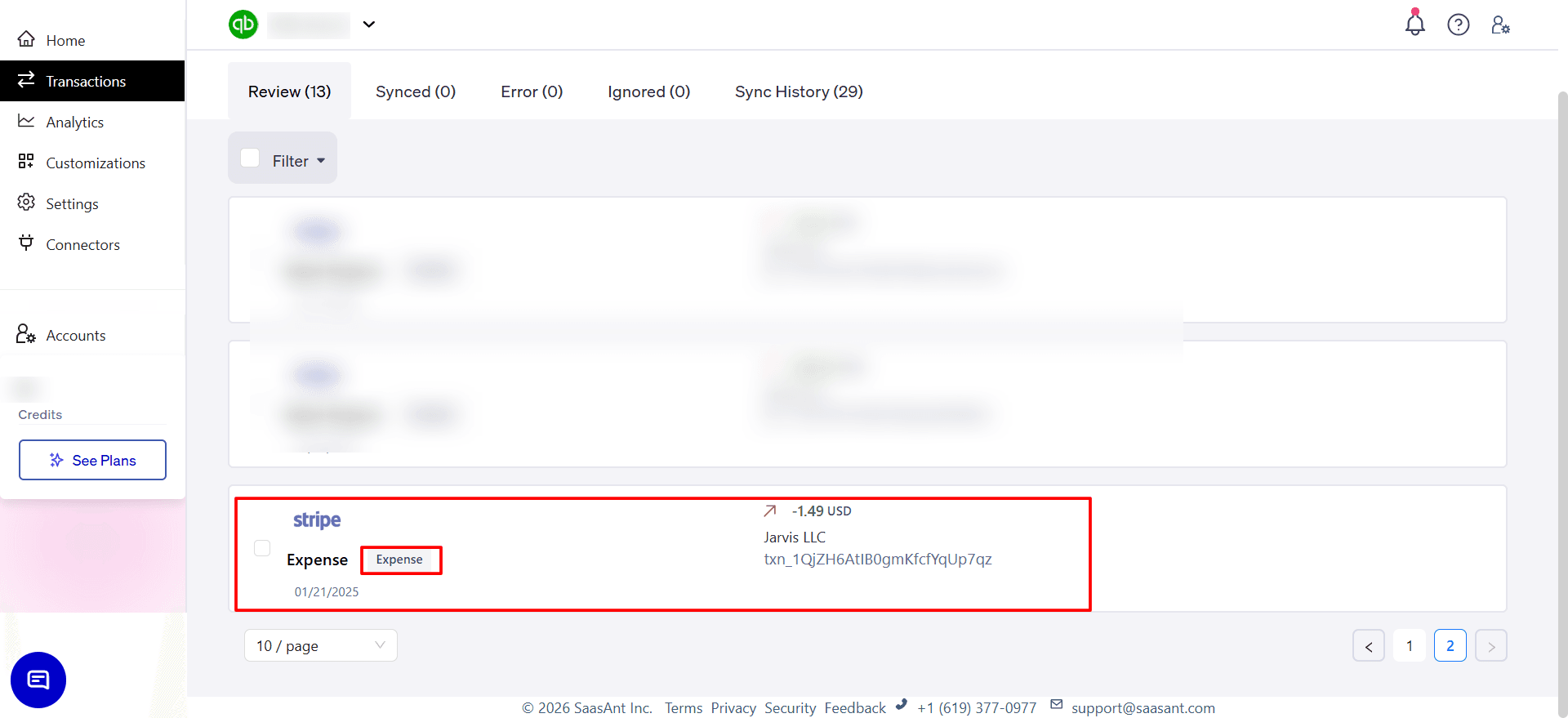Open the 10 / page size dropdown
This screenshot has height=718, width=1568.
point(321,645)
